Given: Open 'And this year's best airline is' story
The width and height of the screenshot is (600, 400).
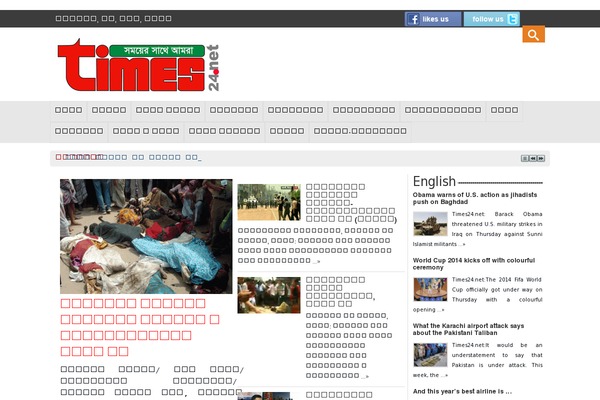Looking at the screenshot, I should [x=462, y=392].
